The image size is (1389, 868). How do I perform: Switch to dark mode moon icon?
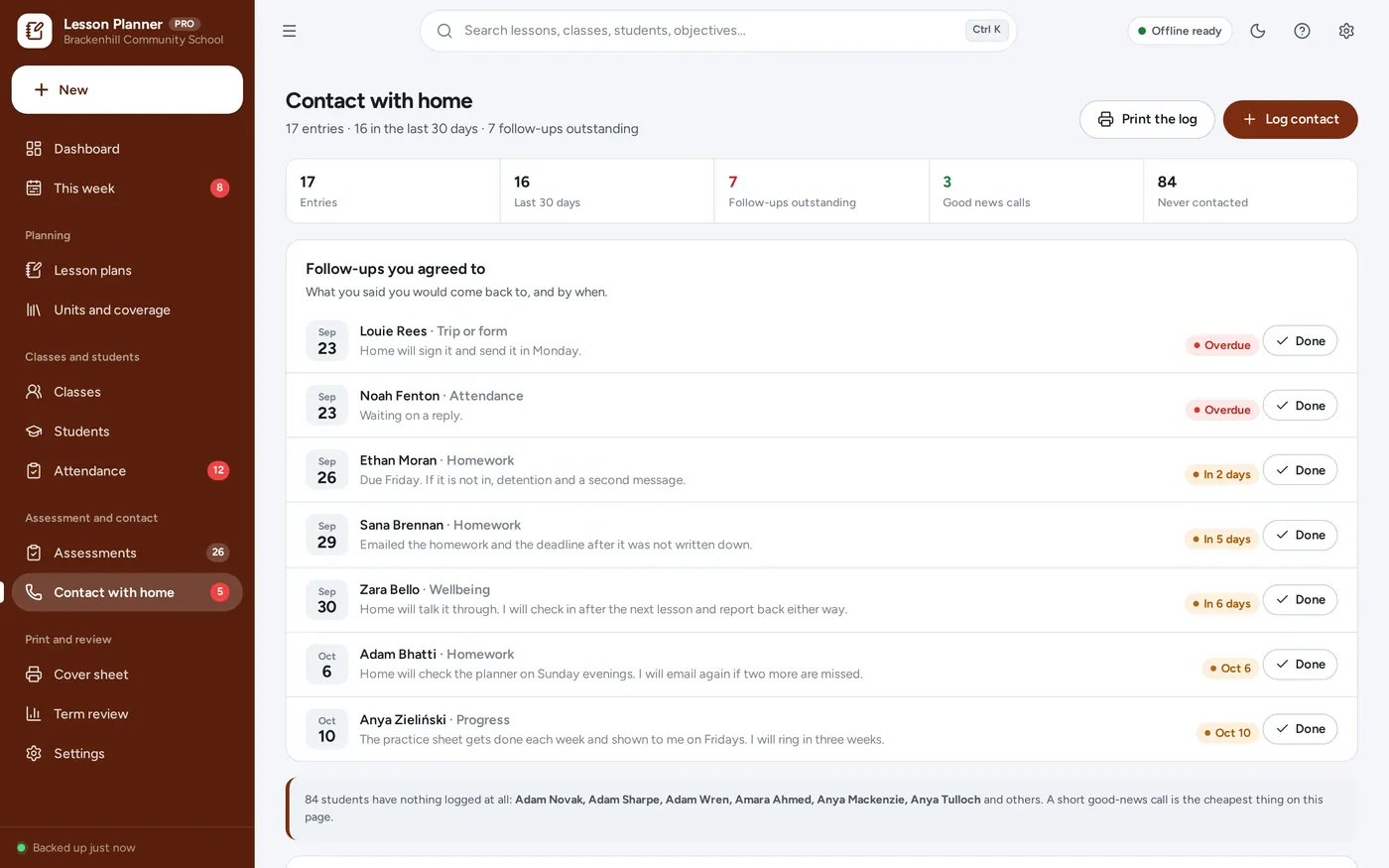1258,31
